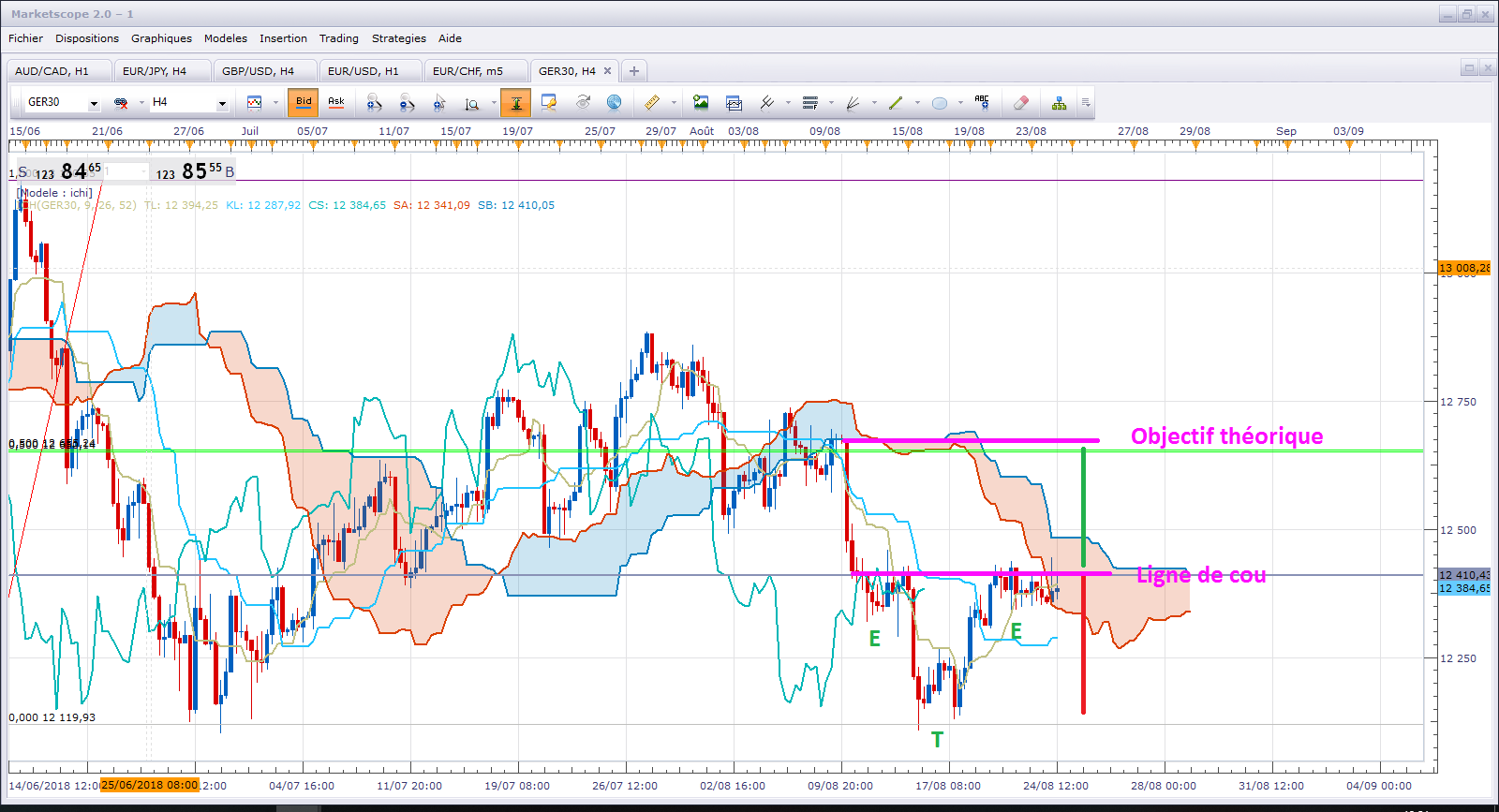The image size is (1499, 812).
Task: Add a text label with ABC tool
Action: click(982, 102)
